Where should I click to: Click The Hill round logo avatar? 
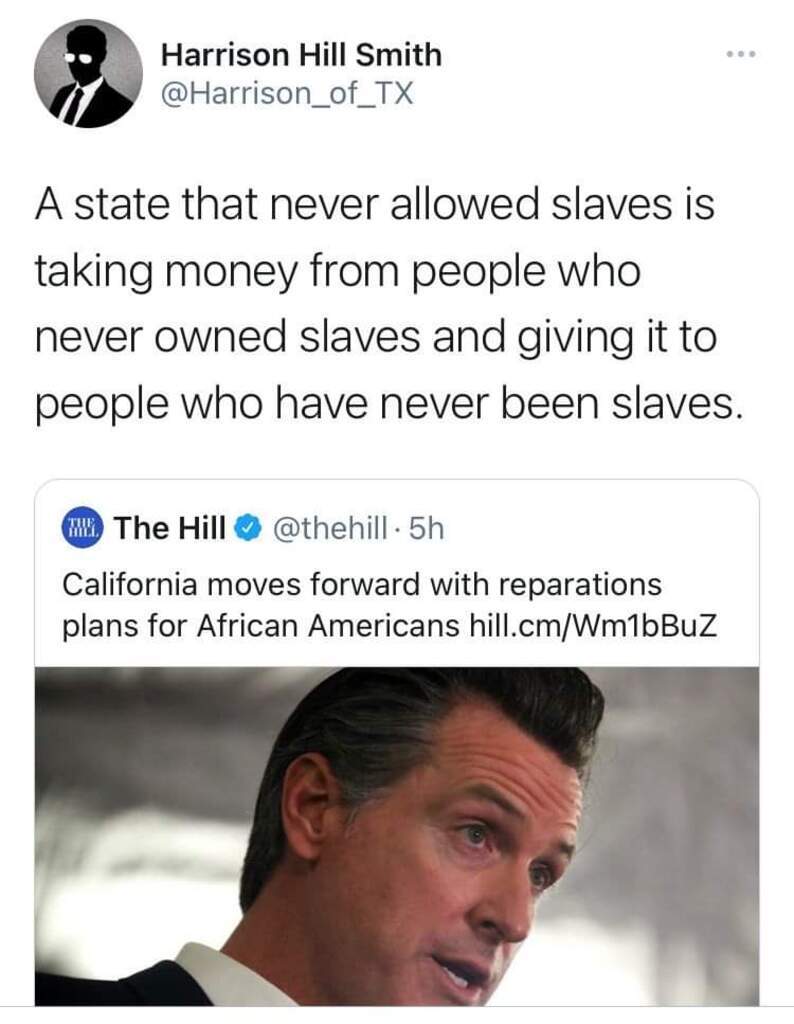click(x=83, y=527)
